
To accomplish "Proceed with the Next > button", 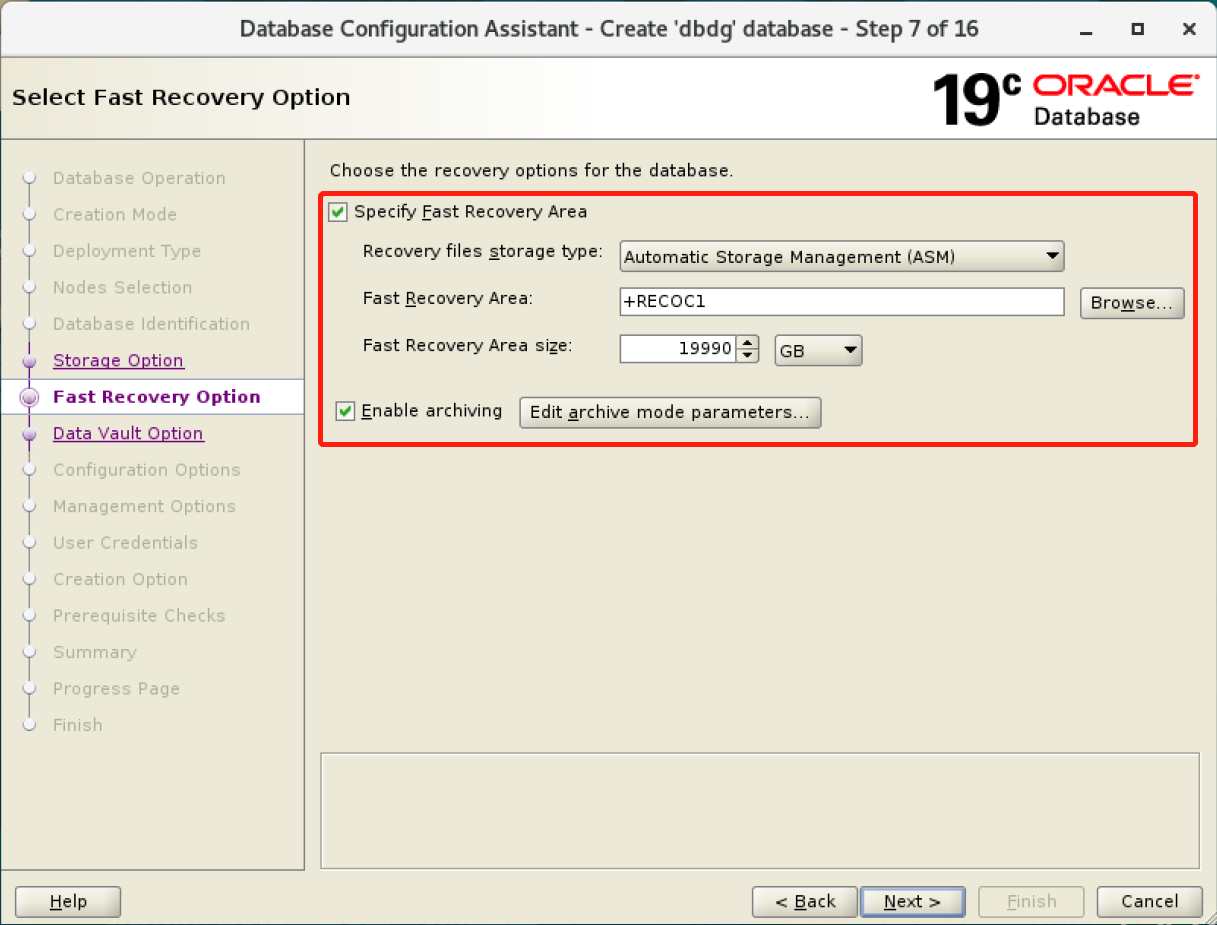I will pyautogui.click(x=912, y=902).
